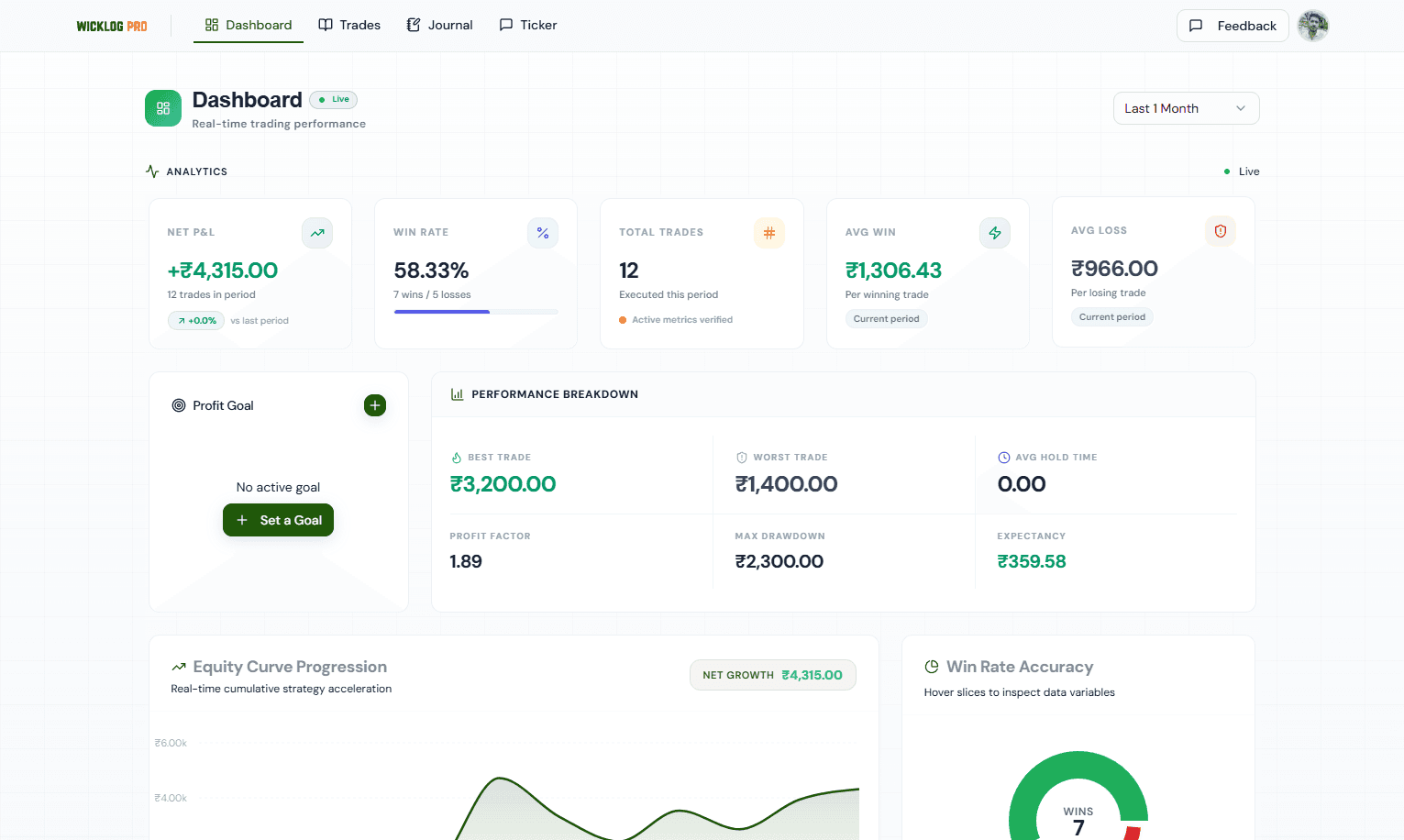Click the Avg Win lightning icon

995,233
